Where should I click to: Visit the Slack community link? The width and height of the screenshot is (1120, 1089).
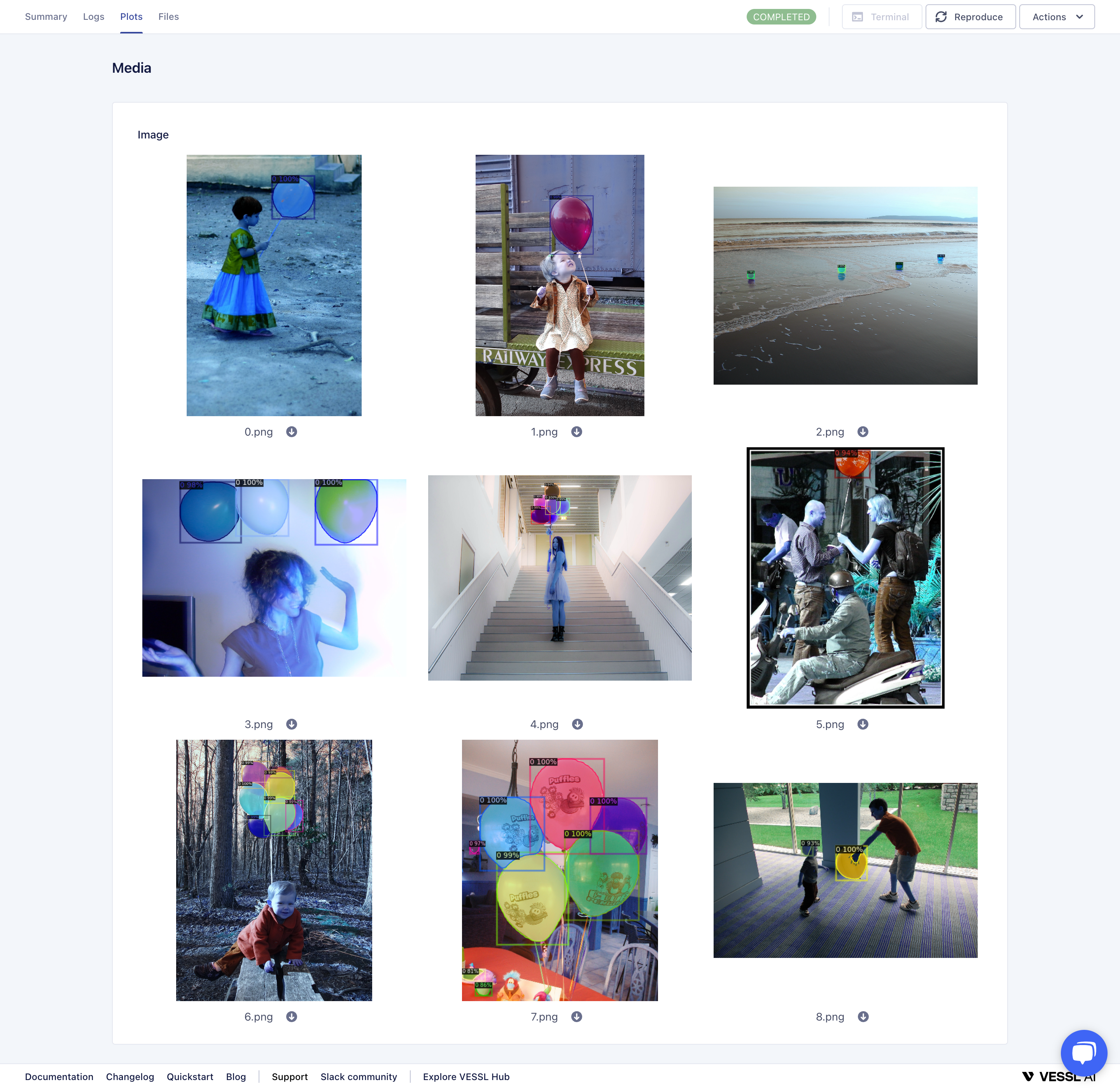pyautogui.click(x=359, y=1077)
